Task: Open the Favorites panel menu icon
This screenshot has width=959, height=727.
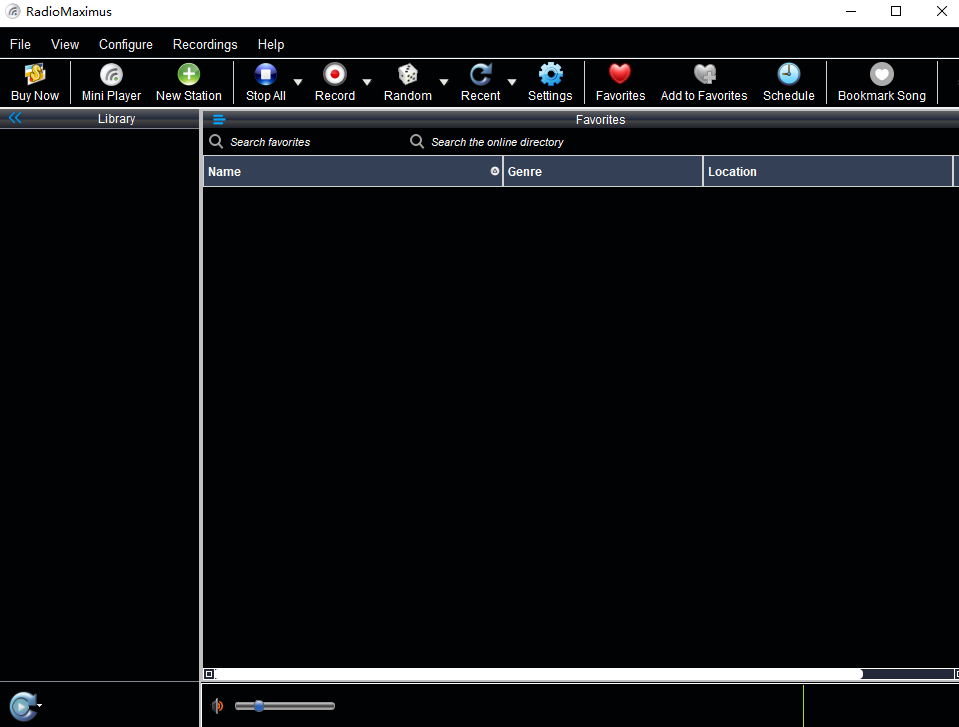Action: tap(219, 119)
